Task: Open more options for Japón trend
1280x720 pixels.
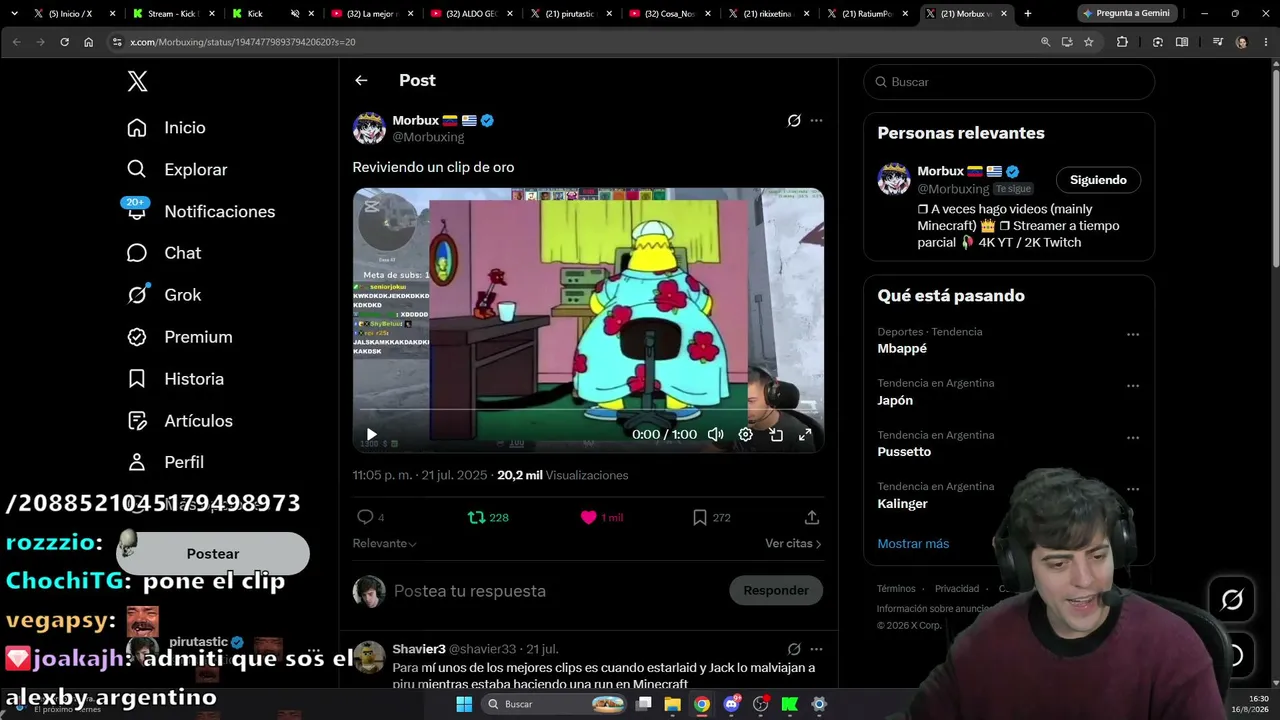Action: click(1133, 386)
